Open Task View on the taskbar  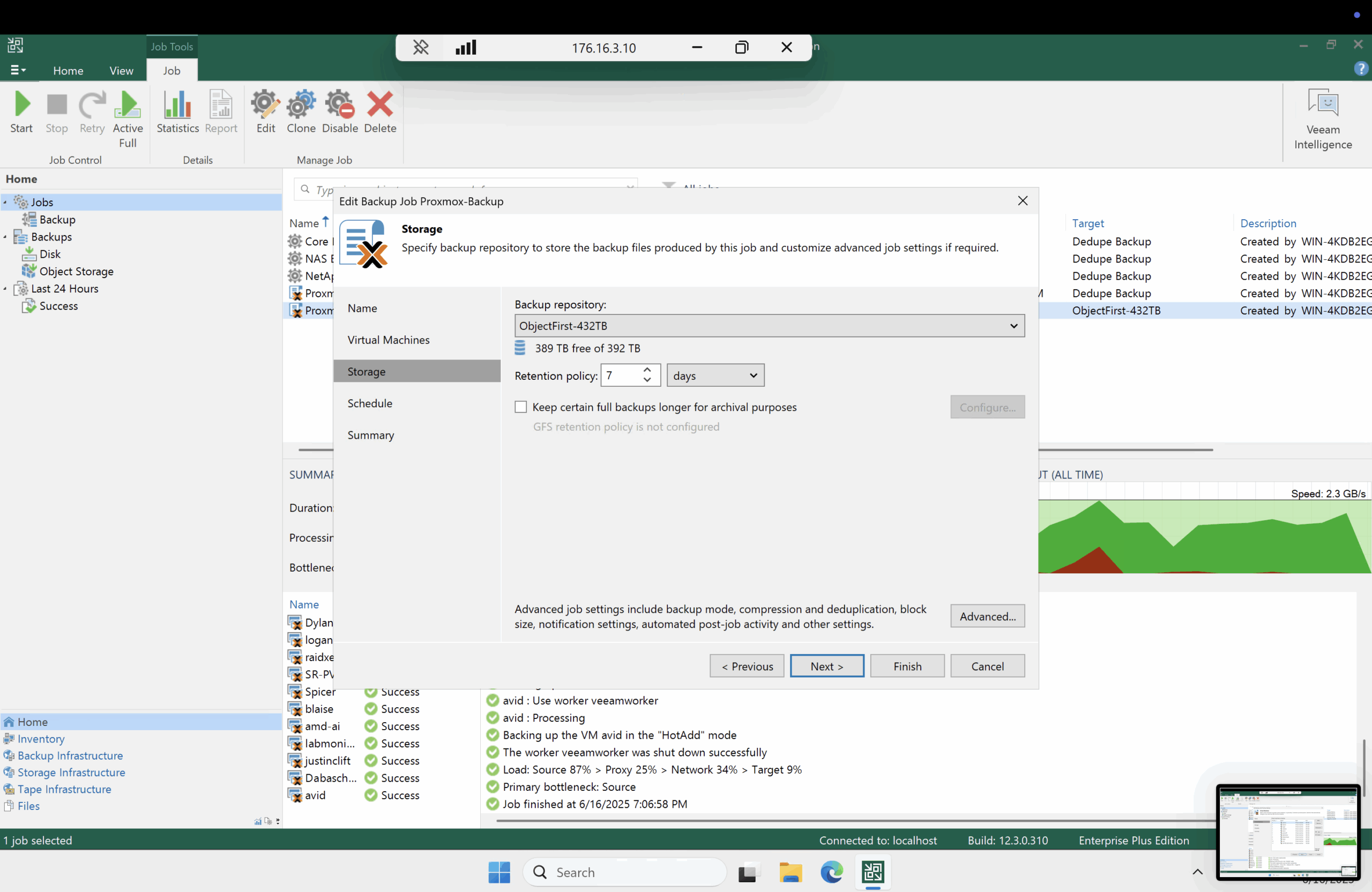748,872
